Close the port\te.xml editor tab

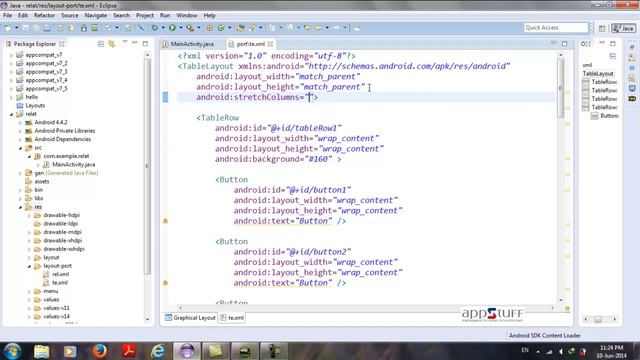point(270,44)
